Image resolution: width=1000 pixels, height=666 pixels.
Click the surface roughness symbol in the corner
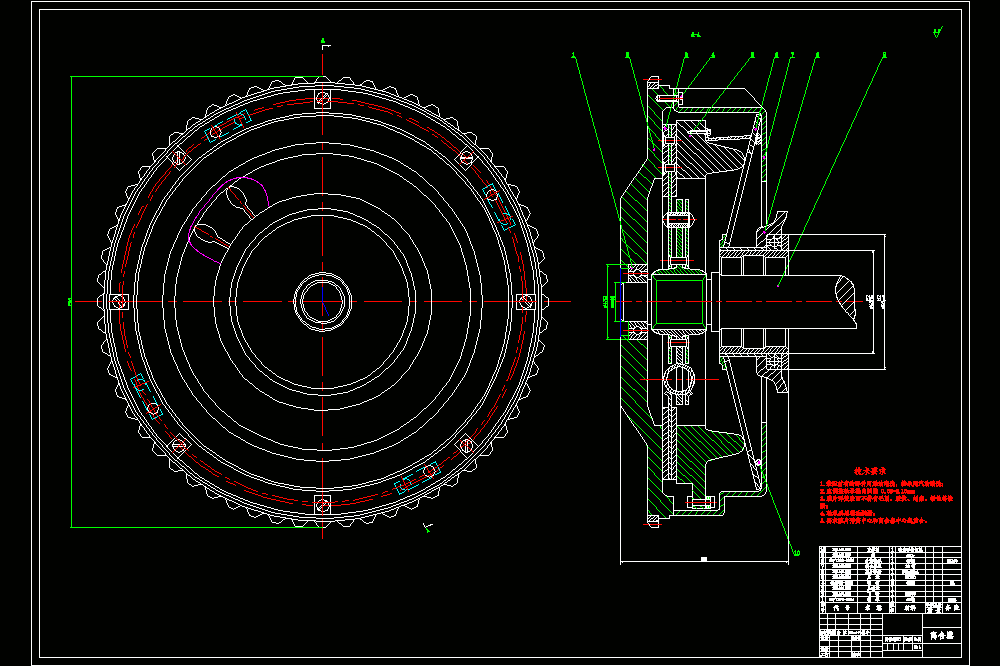tap(938, 32)
